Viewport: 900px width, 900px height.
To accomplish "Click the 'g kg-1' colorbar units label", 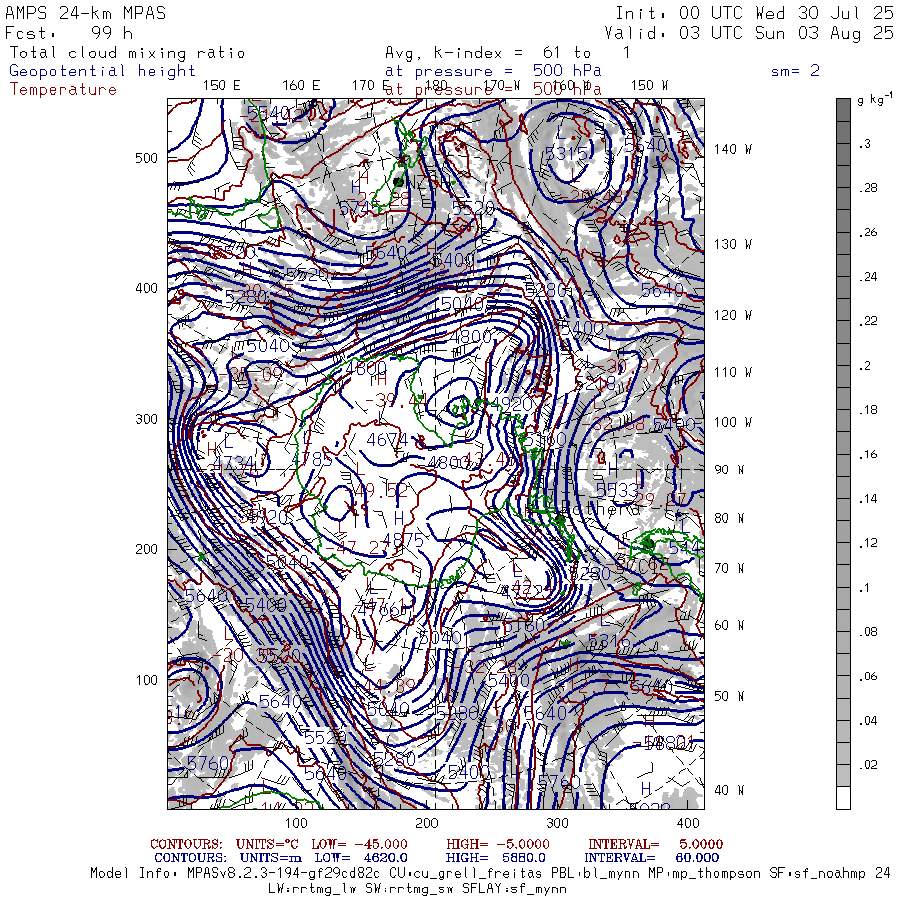I will 875,99.
